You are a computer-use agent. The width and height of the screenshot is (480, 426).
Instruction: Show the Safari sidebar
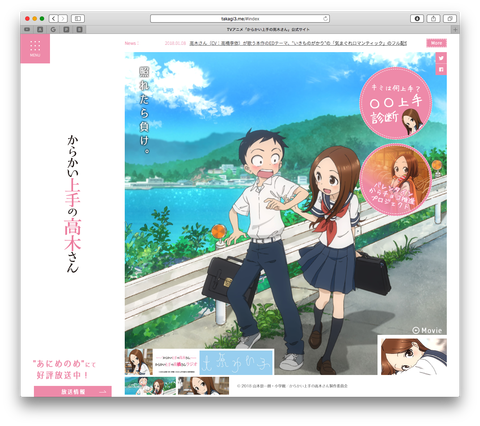pyautogui.click(x=78, y=19)
